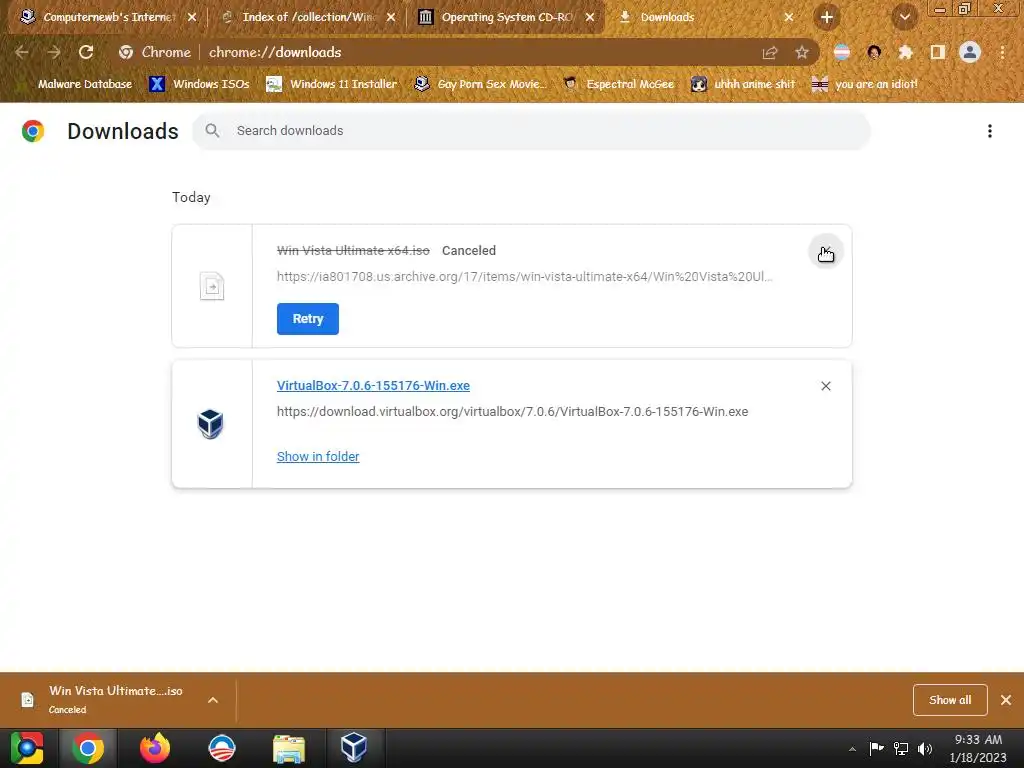Retry the canceled Win Vista download
1024x768 pixels.
tap(308, 319)
